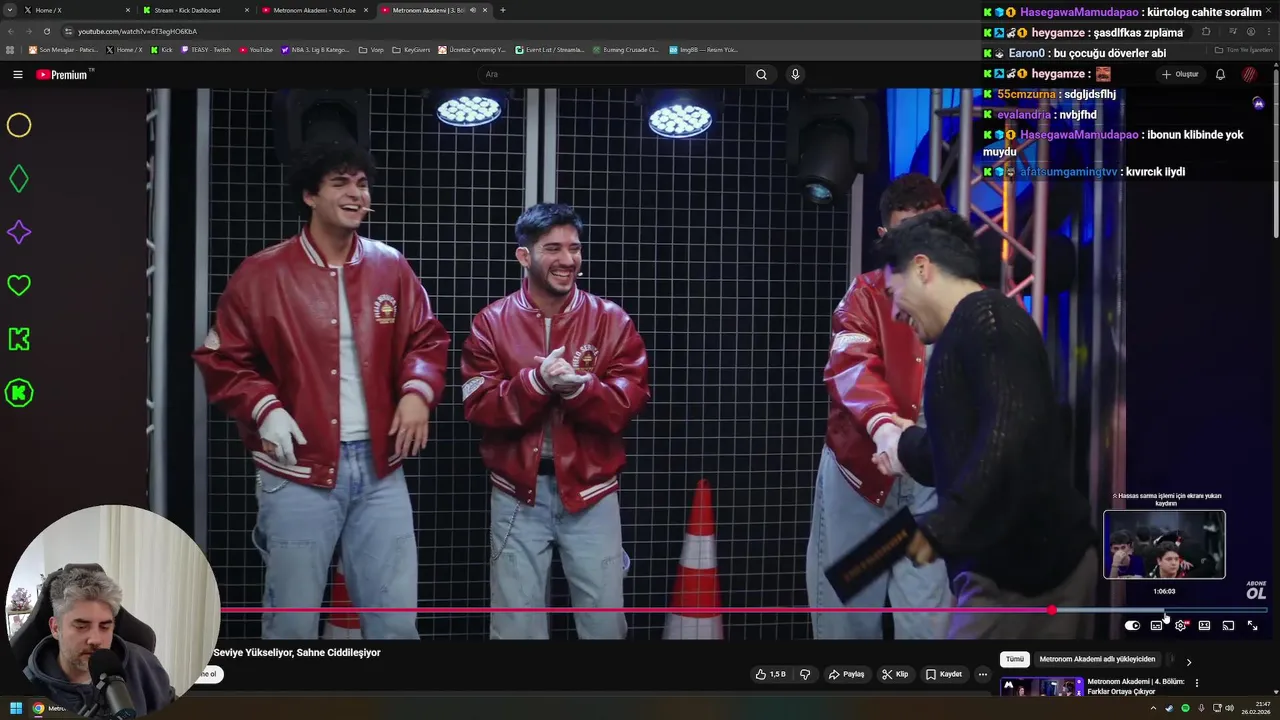1280x720 pixels.
Task: Open a new browser tab
Action: 502,10
